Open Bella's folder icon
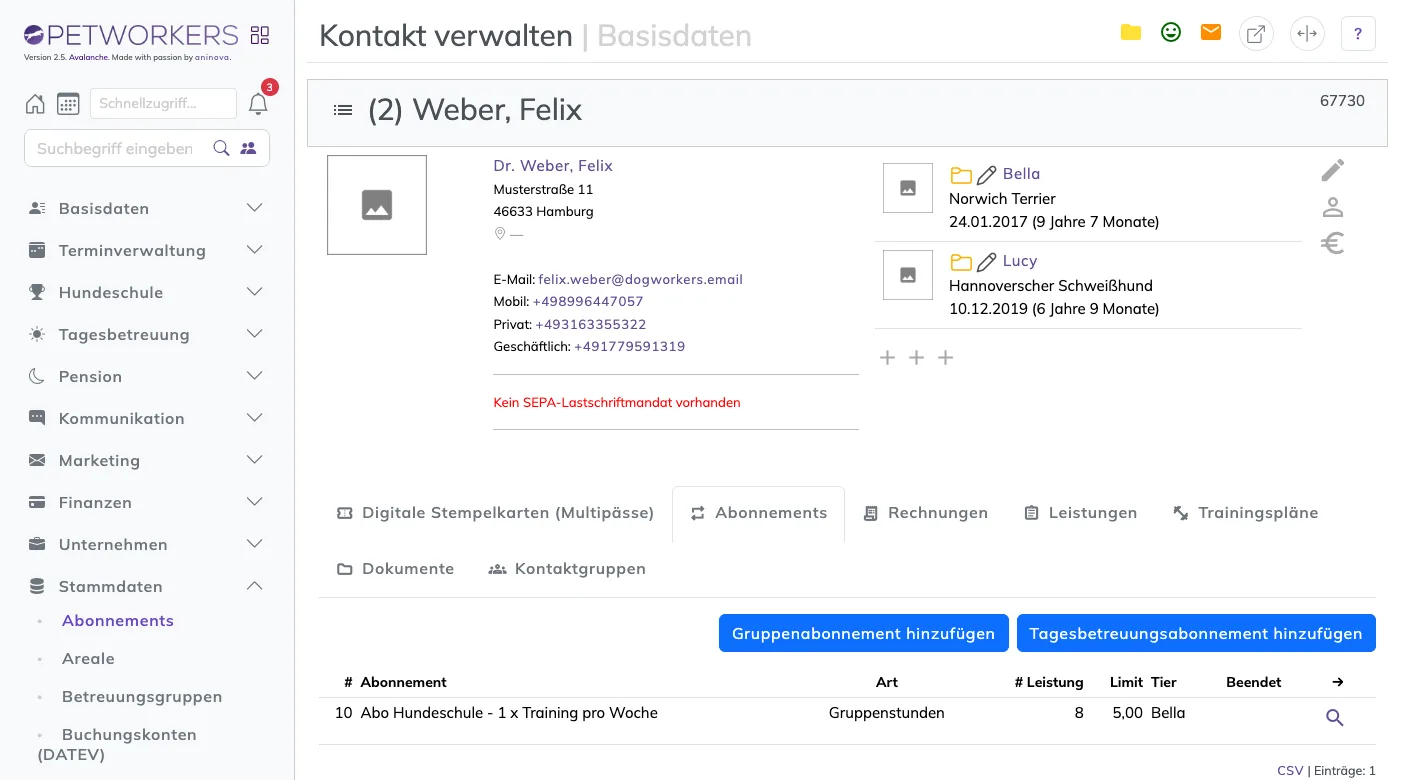The width and height of the screenshot is (1416, 780). [x=961, y=175]
